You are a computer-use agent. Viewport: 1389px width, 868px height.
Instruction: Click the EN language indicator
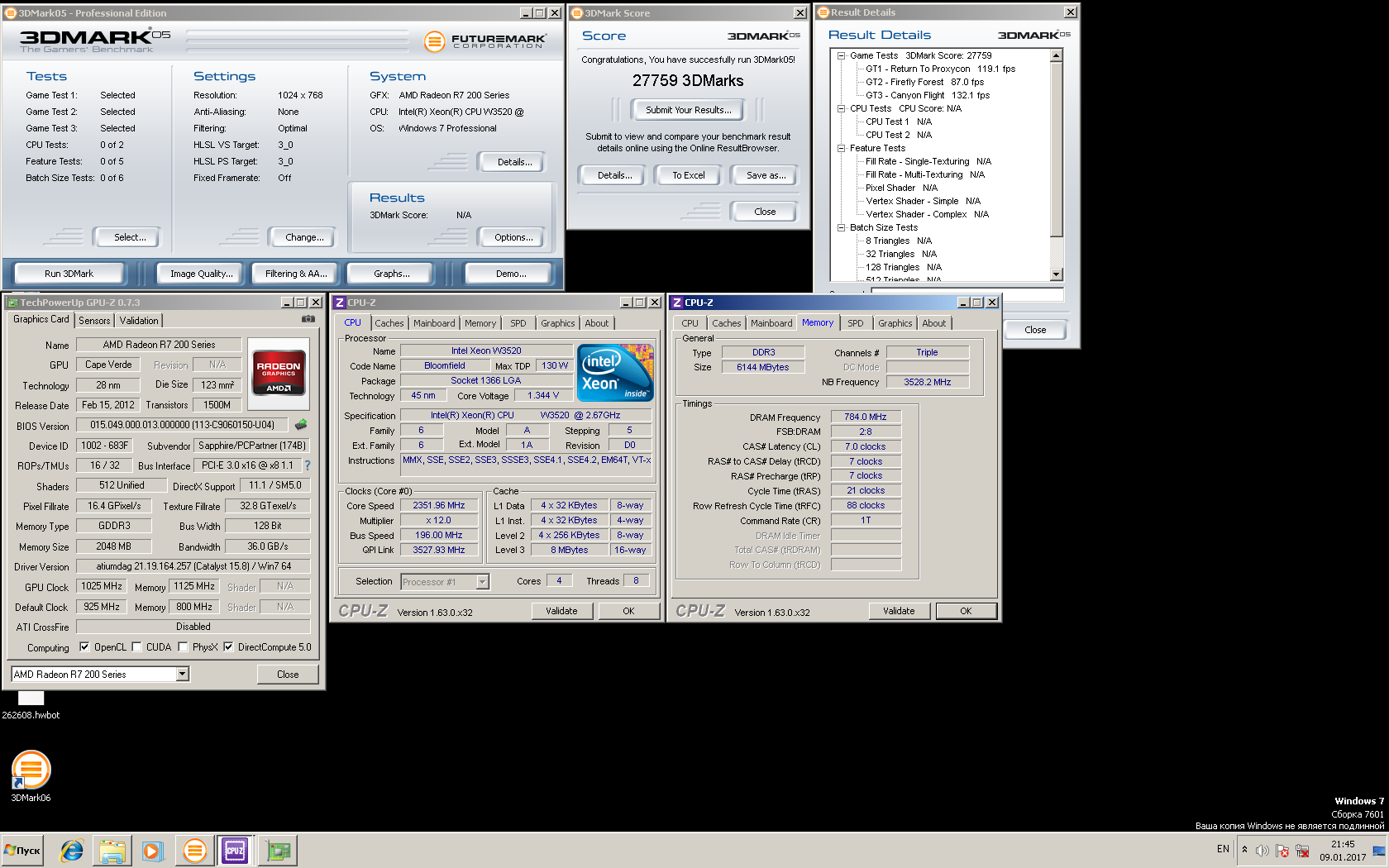click(x=1223, y=849)
